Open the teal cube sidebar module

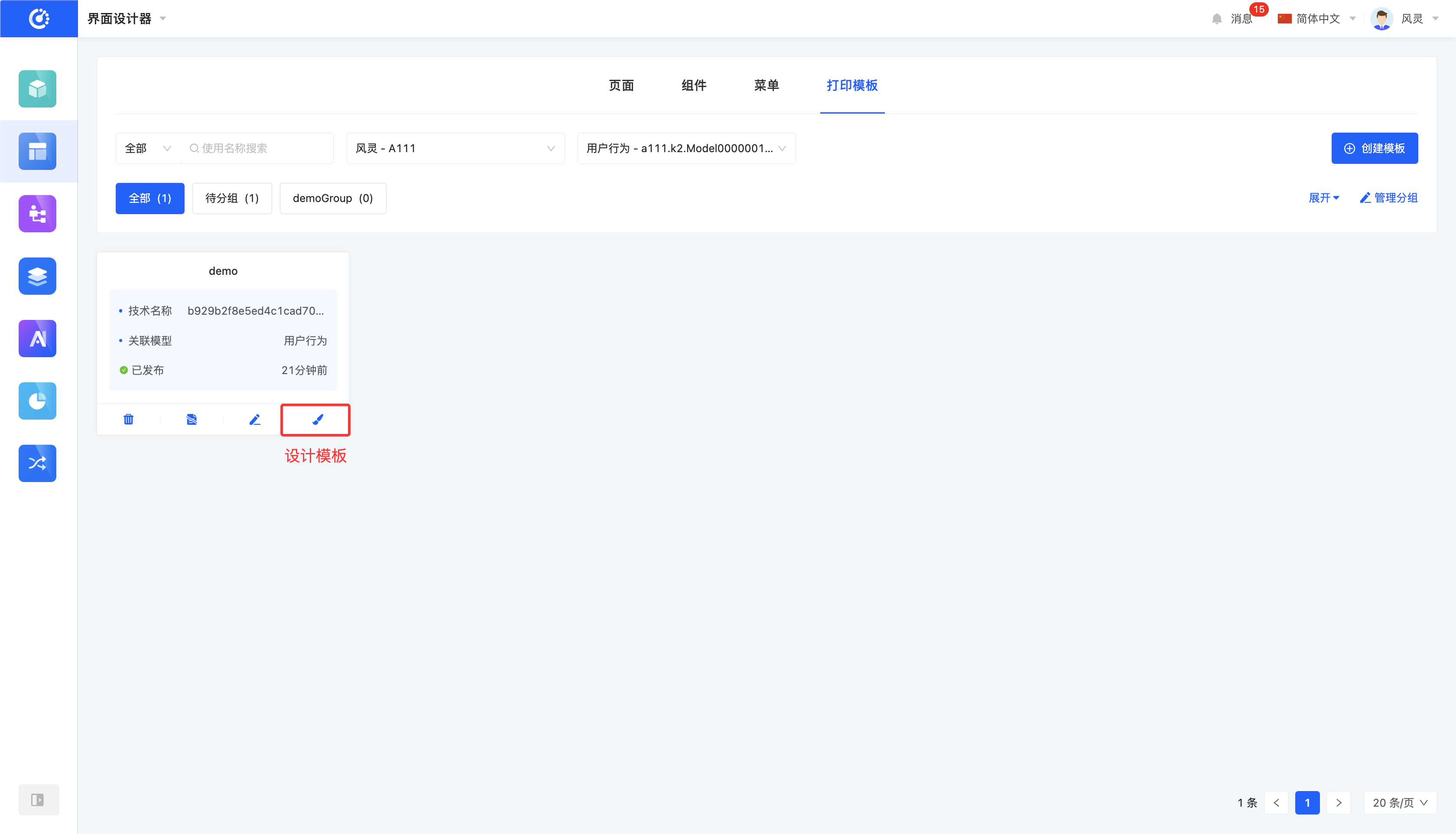pos(37,89)
